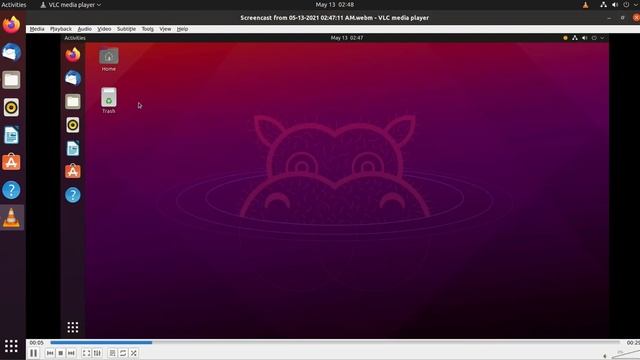Open the Tools menu

coord(148,29)
